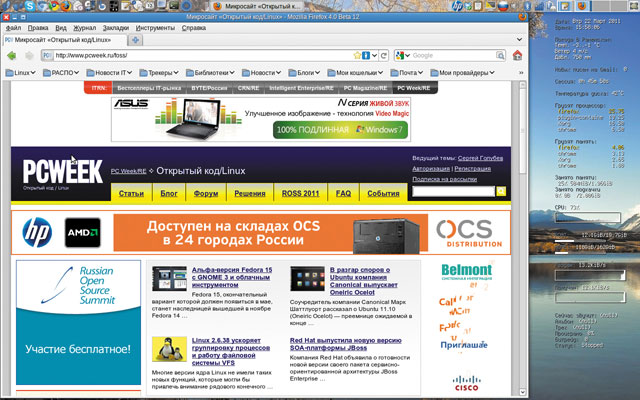Click the Russian flag keyboard layout indicator
The height and width of the screenshot is (400, 640).
(503, 6)
